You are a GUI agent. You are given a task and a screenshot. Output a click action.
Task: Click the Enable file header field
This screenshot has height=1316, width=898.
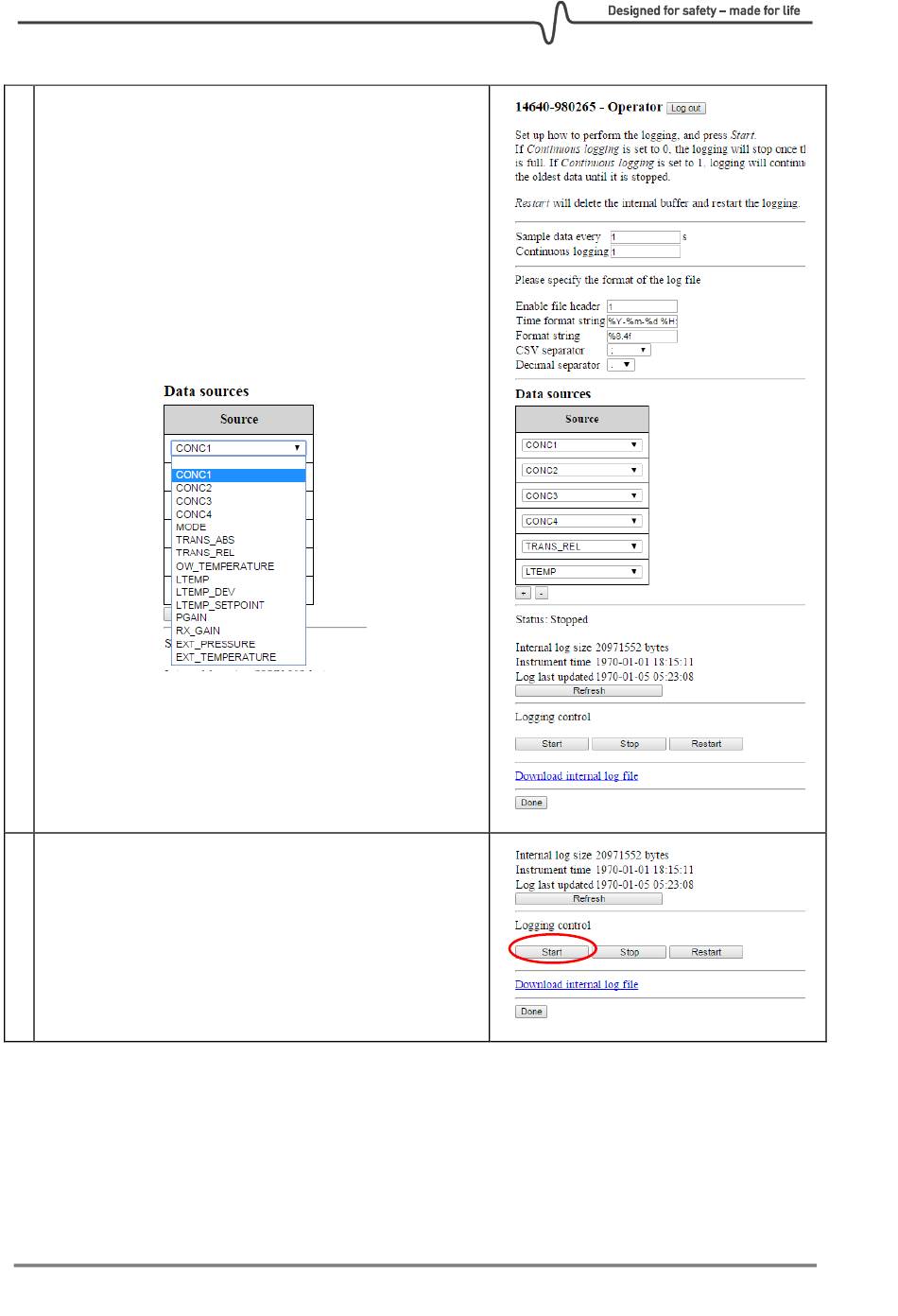642,306
